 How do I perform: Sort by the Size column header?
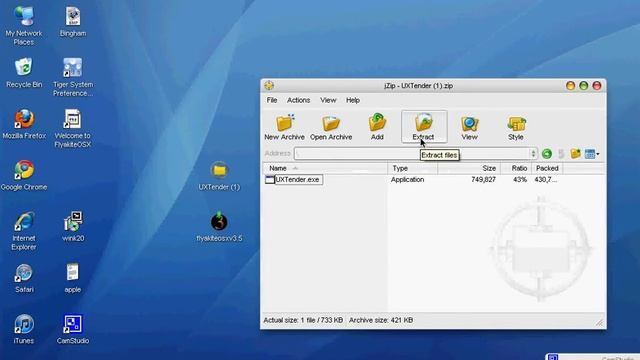tap(469, 168)
